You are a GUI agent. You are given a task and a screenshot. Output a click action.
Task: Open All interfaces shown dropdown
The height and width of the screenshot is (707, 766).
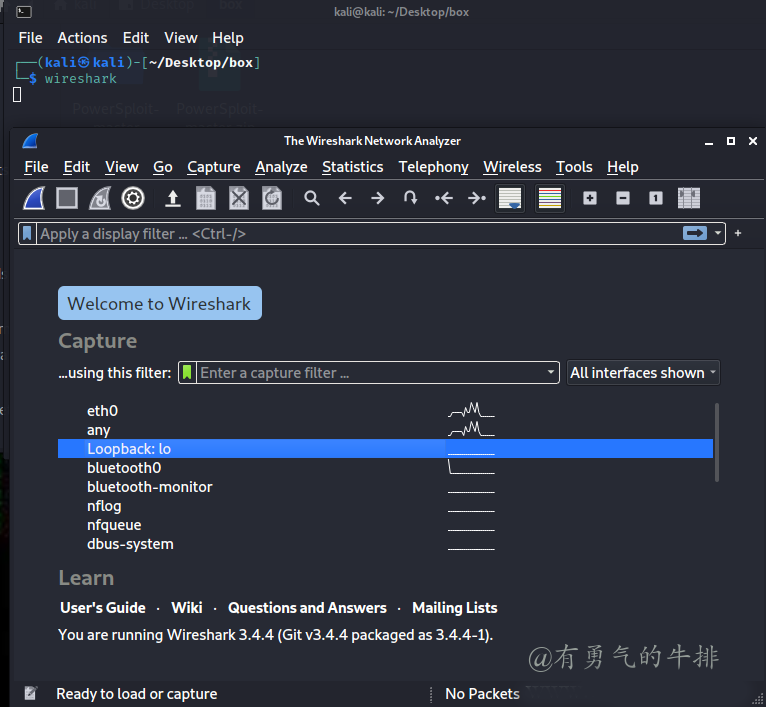click(643, 373)
